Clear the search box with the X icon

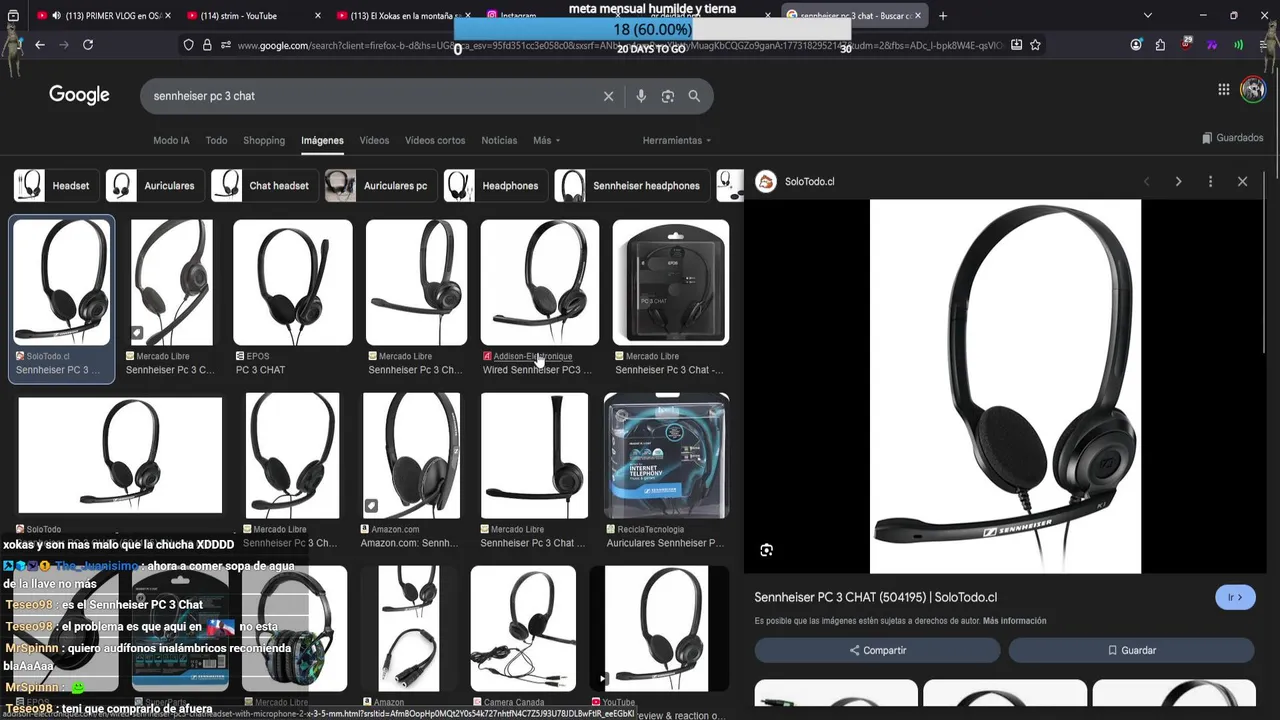click(x=608, y=96)
